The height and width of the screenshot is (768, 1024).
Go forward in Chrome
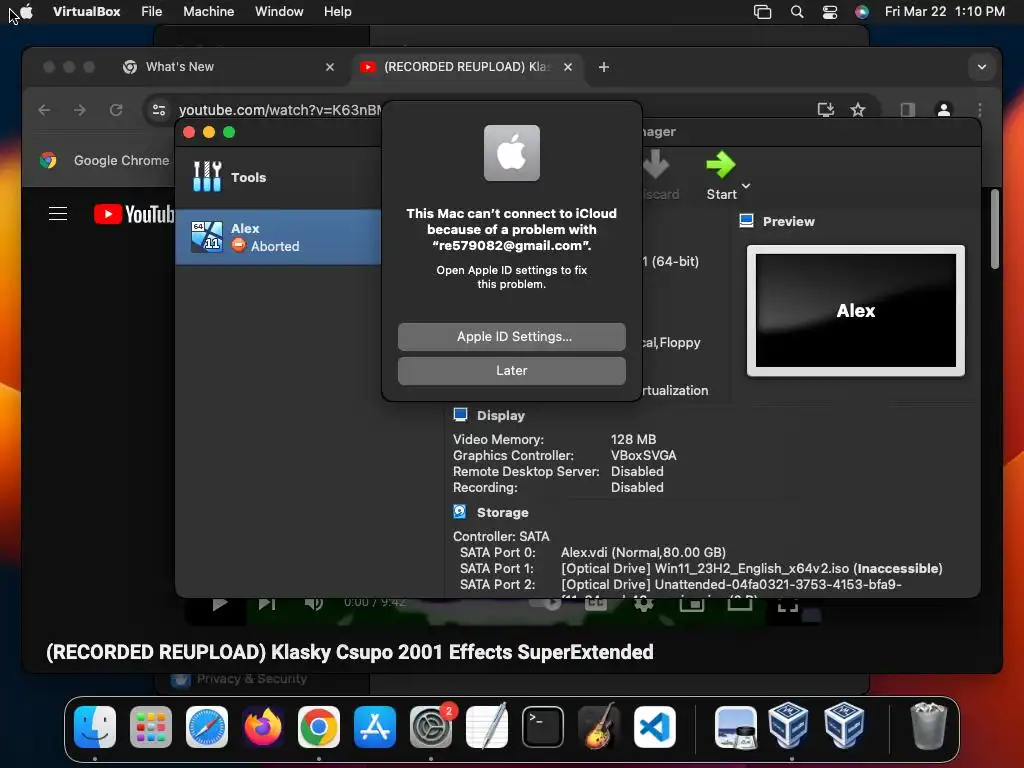point(80,110)
